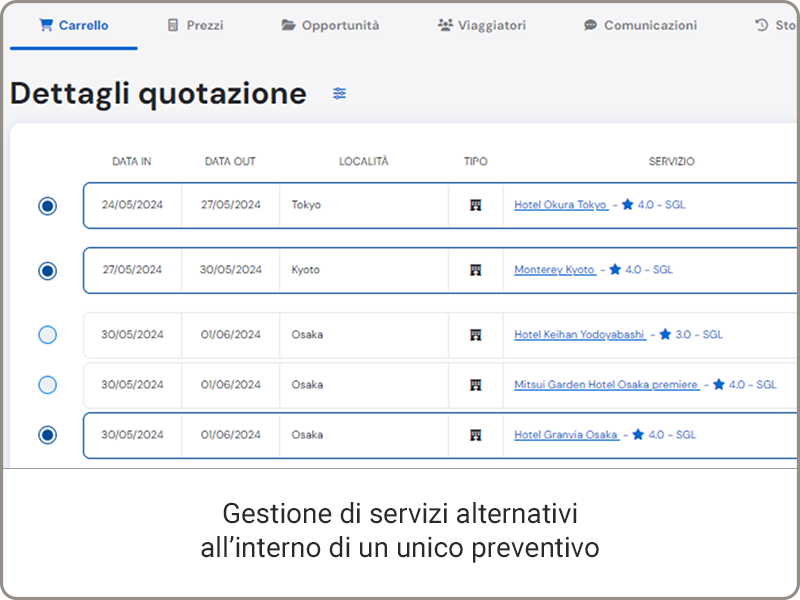Select the radio for Hotel Keihan Yodoyabashi
Image resolution: width=800 pixels, height=600 pixels.
point(47,335)
